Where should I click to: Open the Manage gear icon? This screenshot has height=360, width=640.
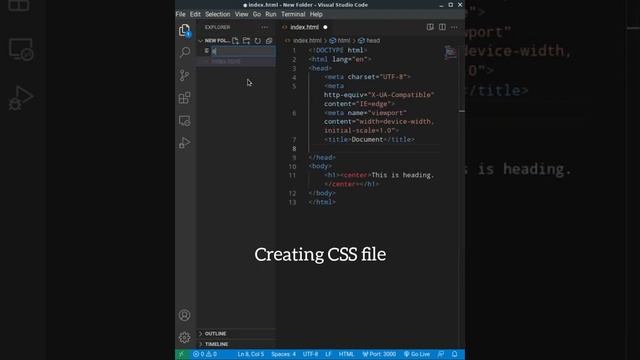184,337
